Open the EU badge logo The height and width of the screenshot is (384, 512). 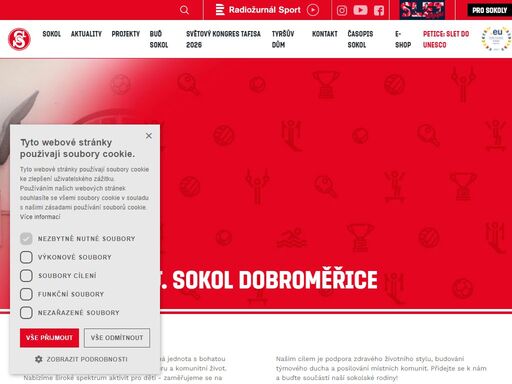496,39
